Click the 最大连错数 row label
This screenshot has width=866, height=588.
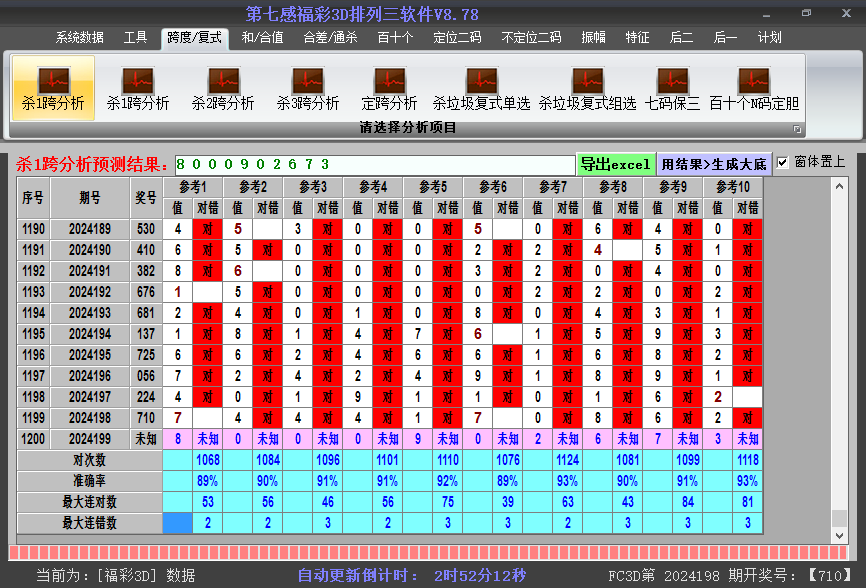89,523
